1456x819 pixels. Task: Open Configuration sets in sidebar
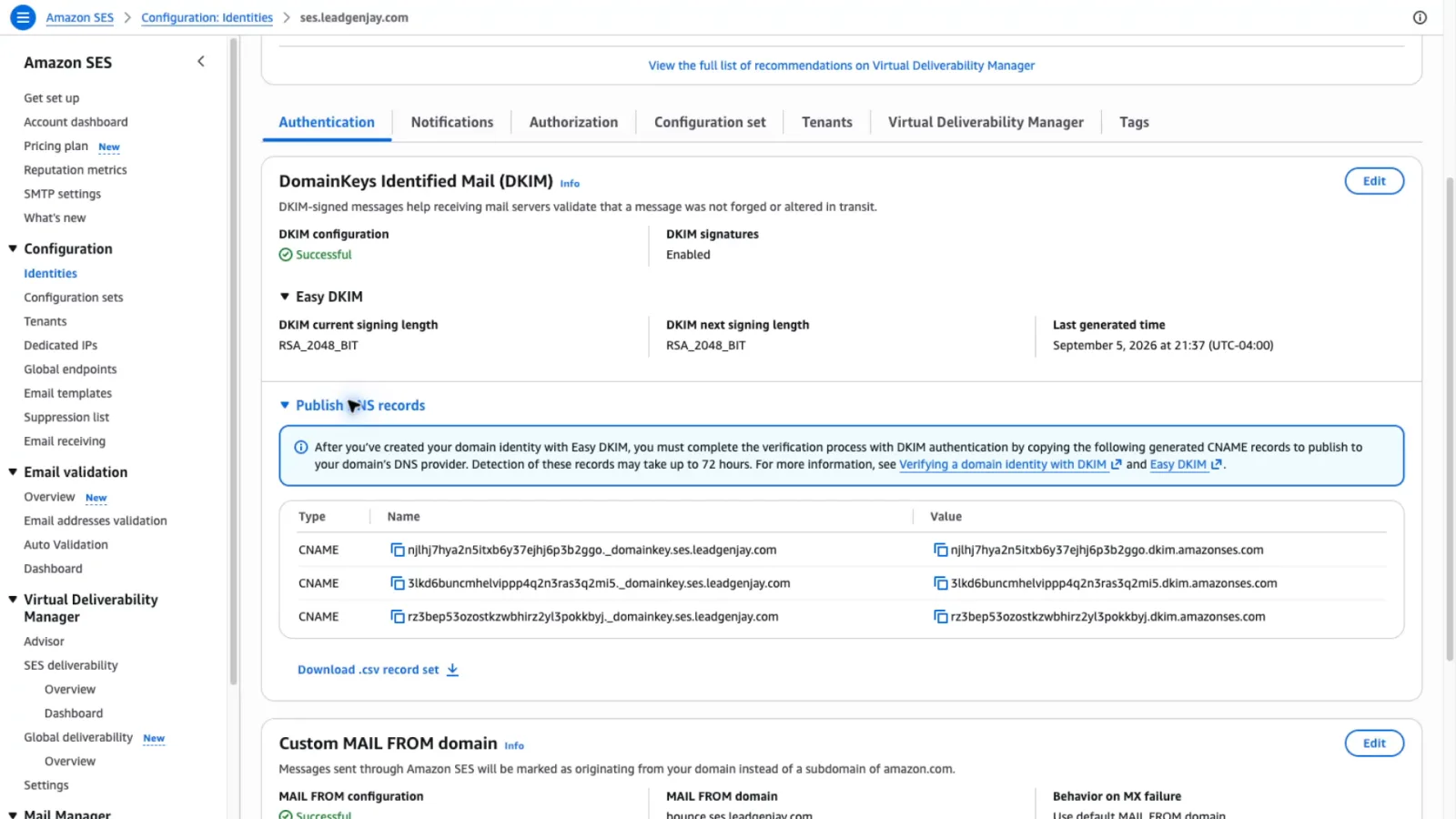[73, 298]
